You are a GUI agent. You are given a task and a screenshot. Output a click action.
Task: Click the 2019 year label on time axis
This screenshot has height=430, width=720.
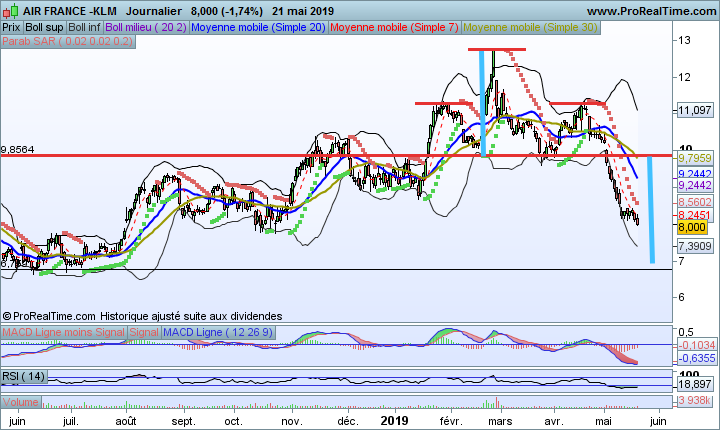[394, 421]
